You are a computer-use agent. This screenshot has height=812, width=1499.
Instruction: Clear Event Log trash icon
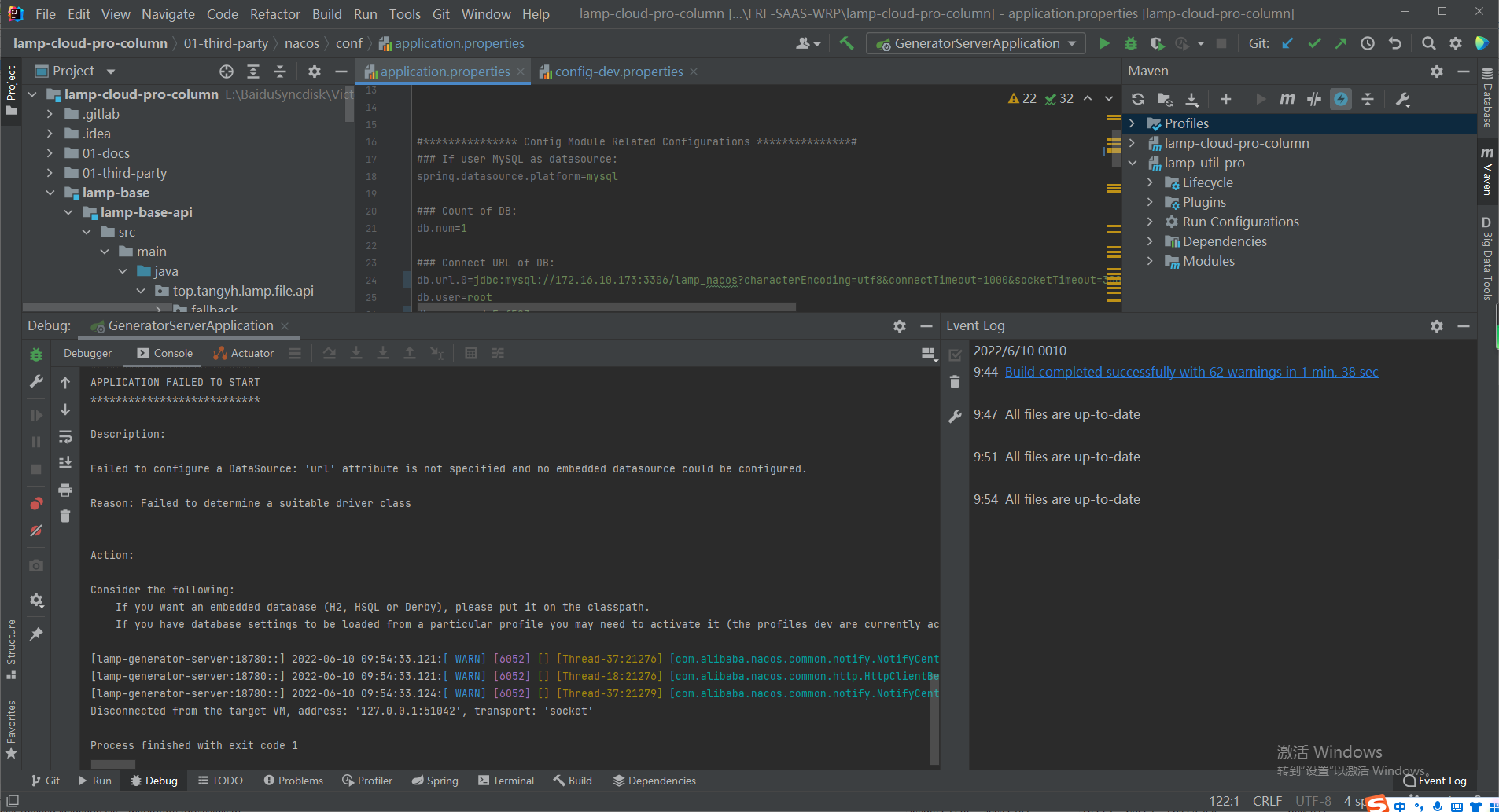pos(955,382)
